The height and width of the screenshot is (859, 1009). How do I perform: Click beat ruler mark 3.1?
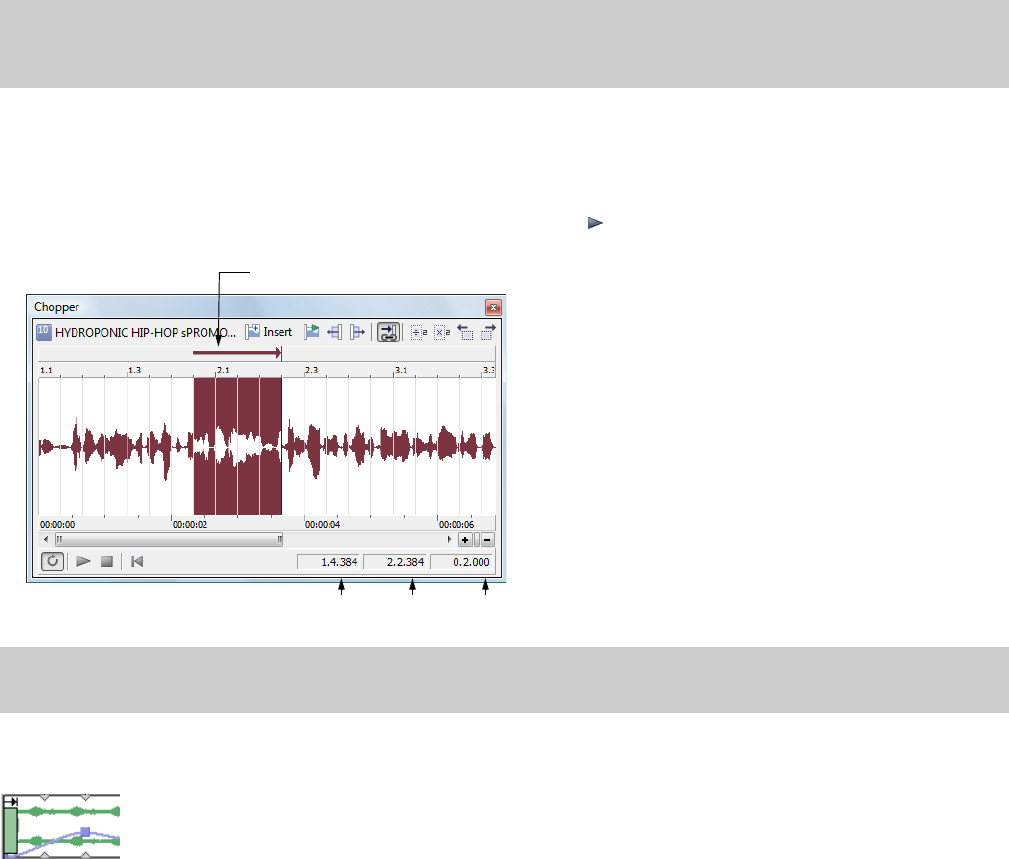tap(401, 370)
